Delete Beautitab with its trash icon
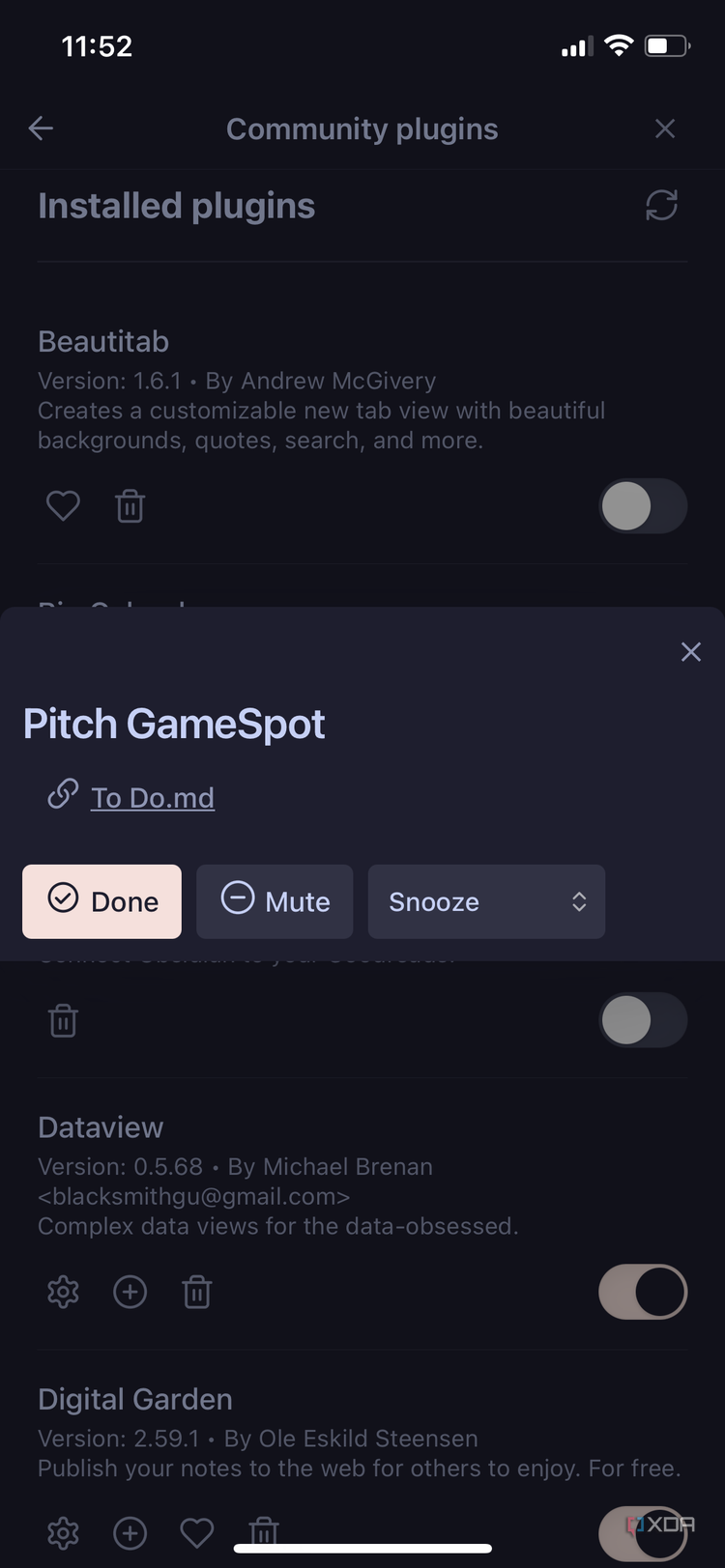This screenshot has height=1568, width=725. pos(130,505)
